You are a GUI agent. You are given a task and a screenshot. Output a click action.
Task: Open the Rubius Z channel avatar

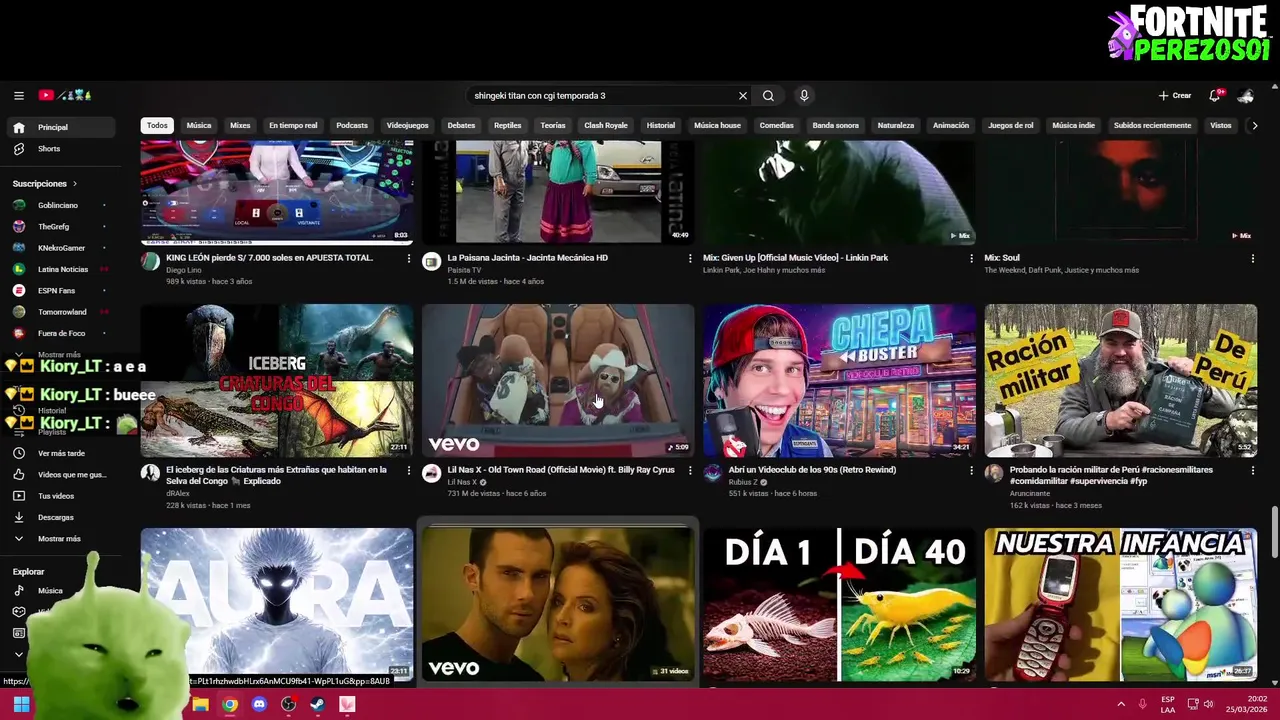[x=713, y=473]
